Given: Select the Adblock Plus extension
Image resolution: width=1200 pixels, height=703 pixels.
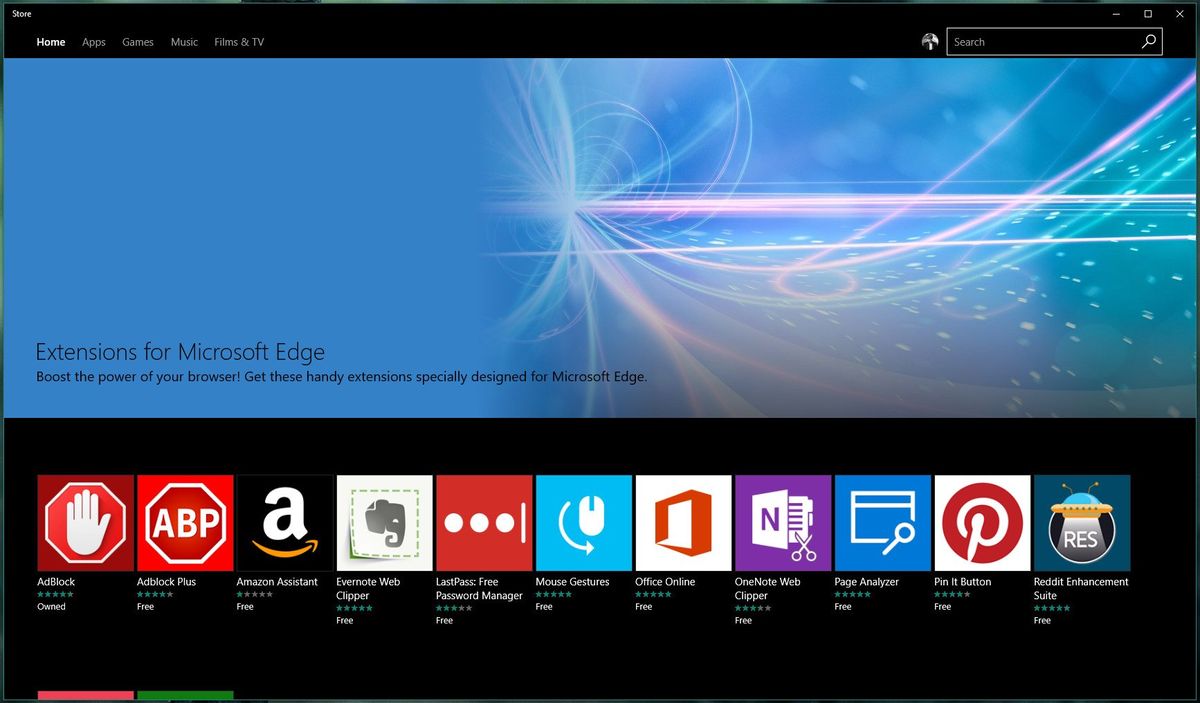Looking at the screenshot, I should coord(185,522).
